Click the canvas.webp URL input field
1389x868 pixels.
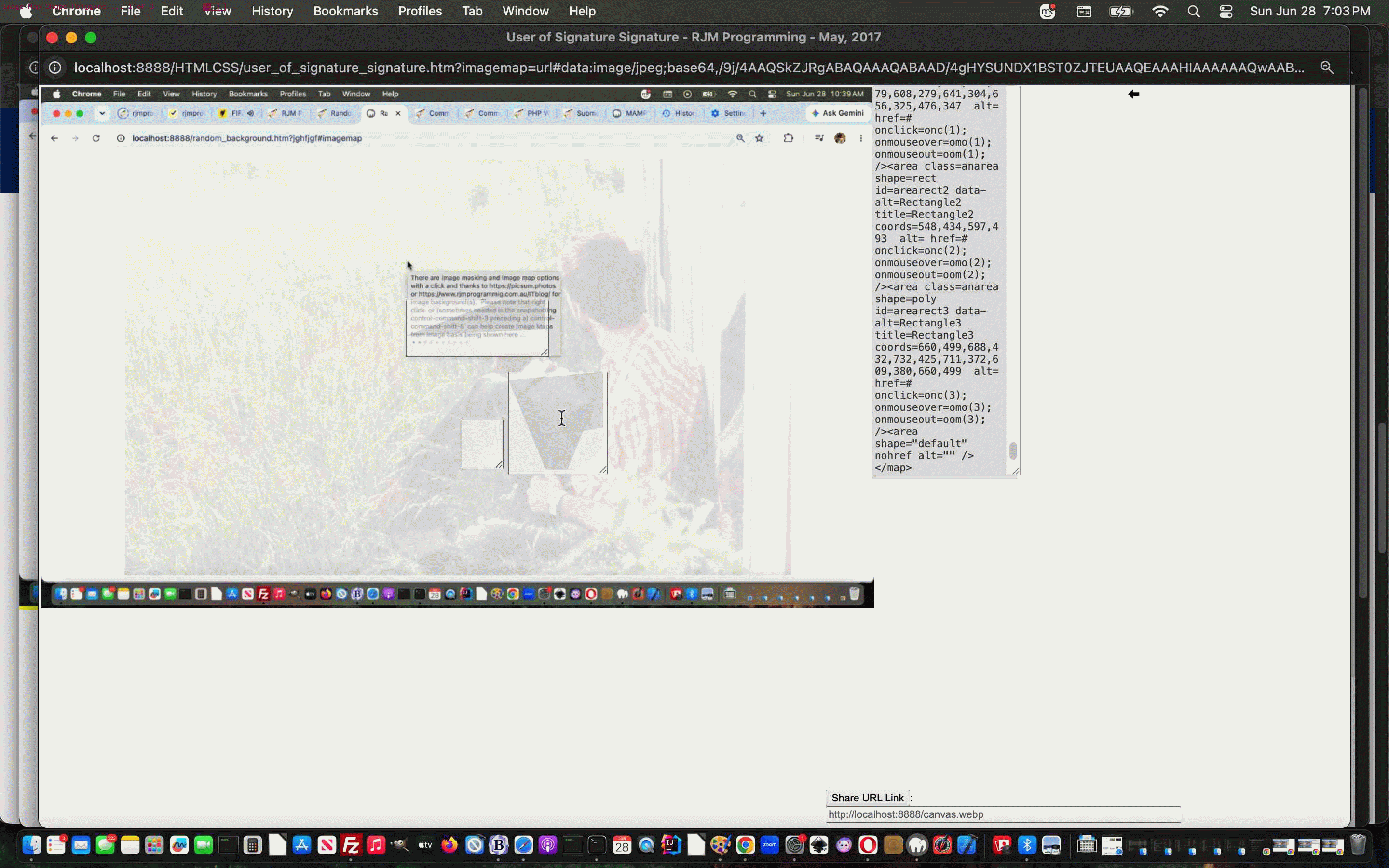pyautogui.click(x=1003, y=814)
